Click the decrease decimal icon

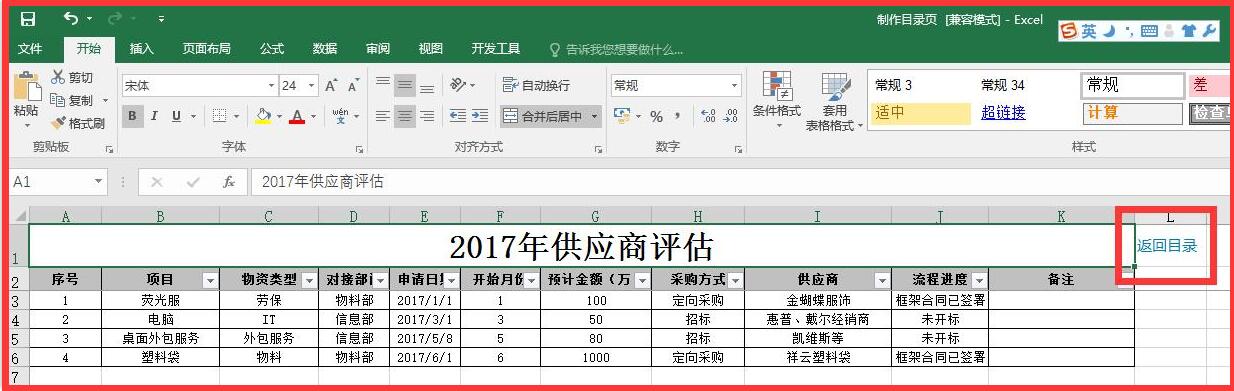pos(731,116)
